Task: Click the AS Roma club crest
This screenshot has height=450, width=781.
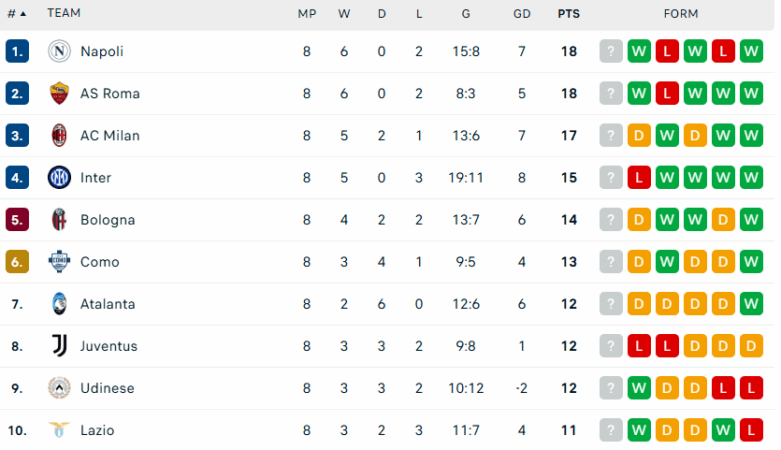Action: (x=59, y=93)
